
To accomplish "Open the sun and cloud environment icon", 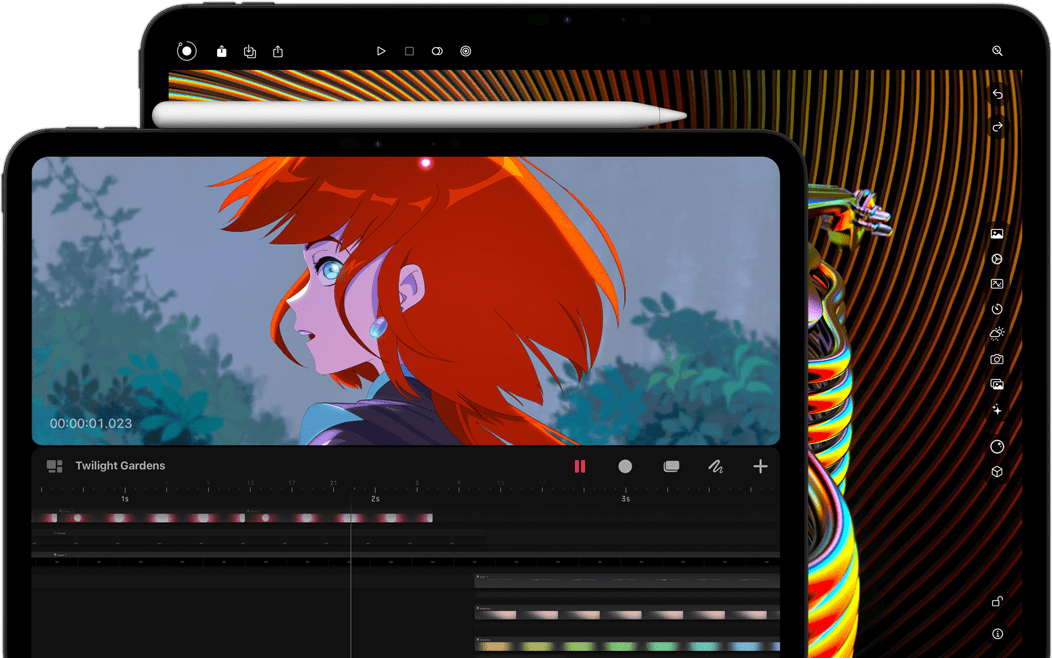I will 997,333.
